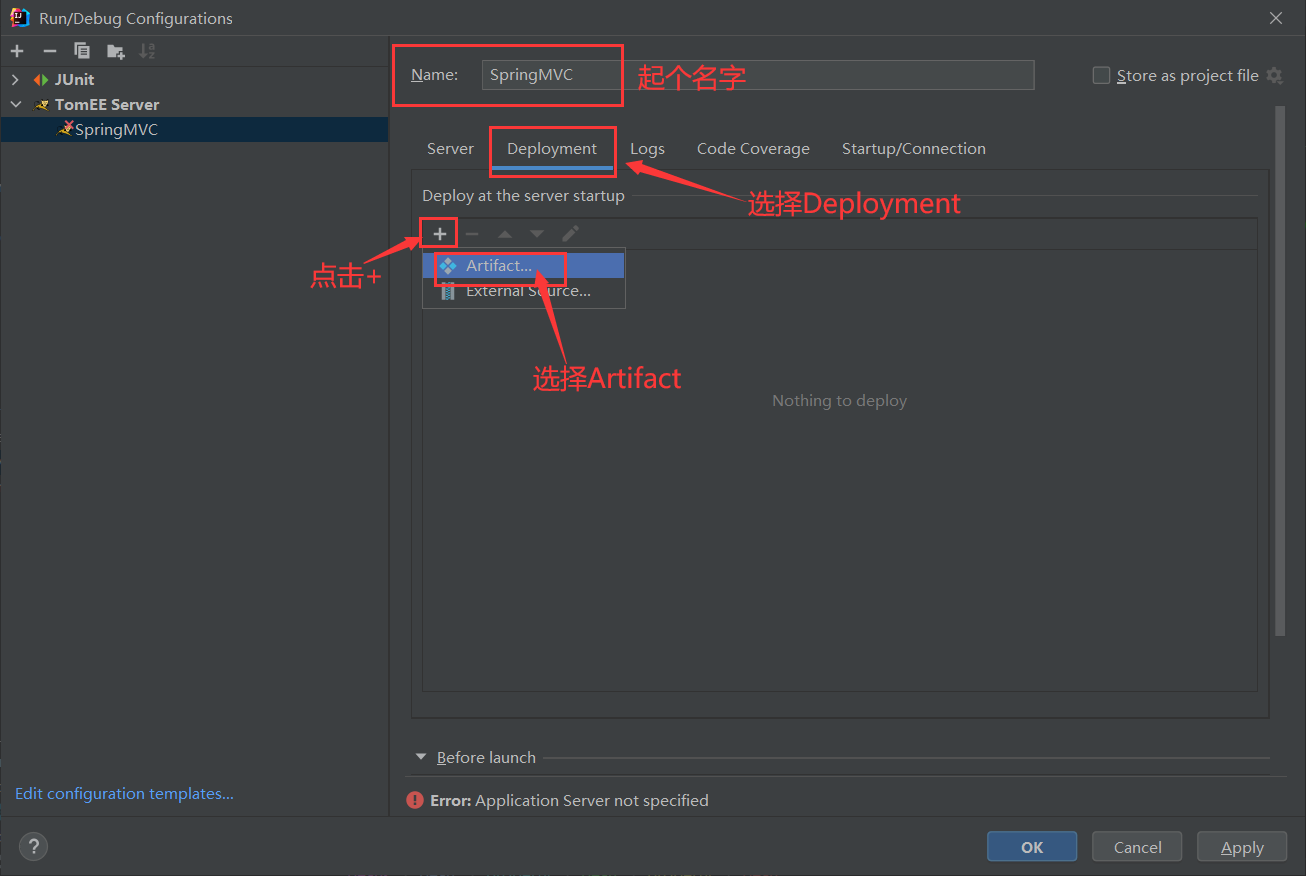Image resolution: width=1306 pixels, height=876 pixels.
Task: Choose Artifact... from the popup menu
Action: [524, 266]
